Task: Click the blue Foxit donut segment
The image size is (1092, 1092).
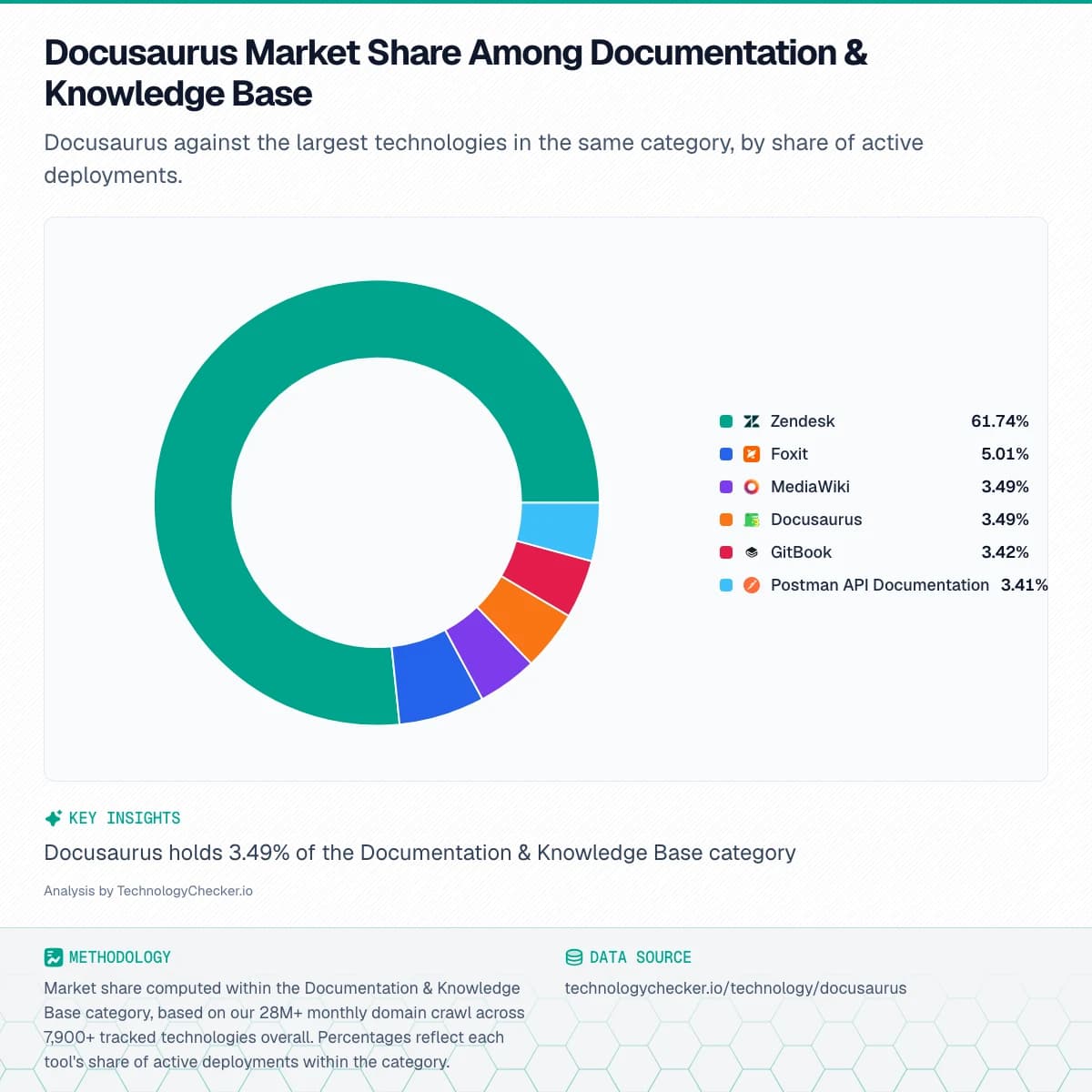Action: click(438, 676)
